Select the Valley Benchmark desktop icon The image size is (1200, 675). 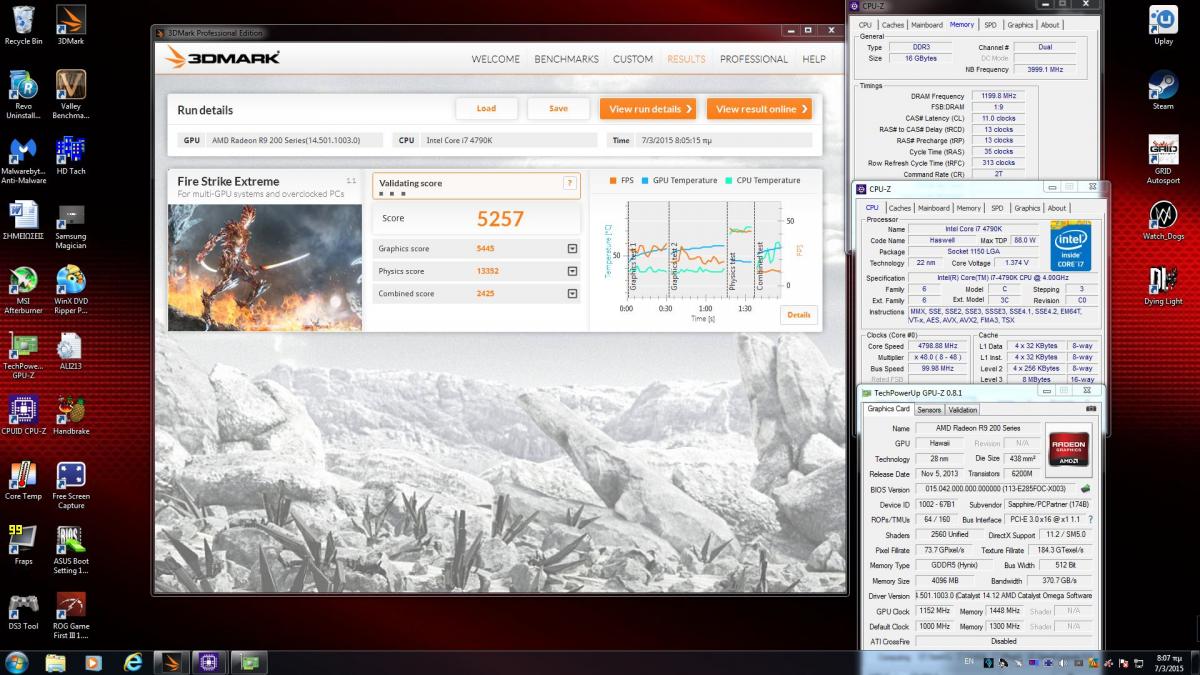pos(71,95)
